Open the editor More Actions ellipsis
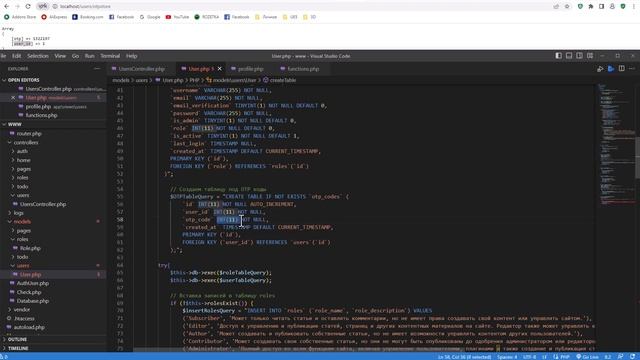The width and height of the screenshot is (640, 360). tap(632, 69)
